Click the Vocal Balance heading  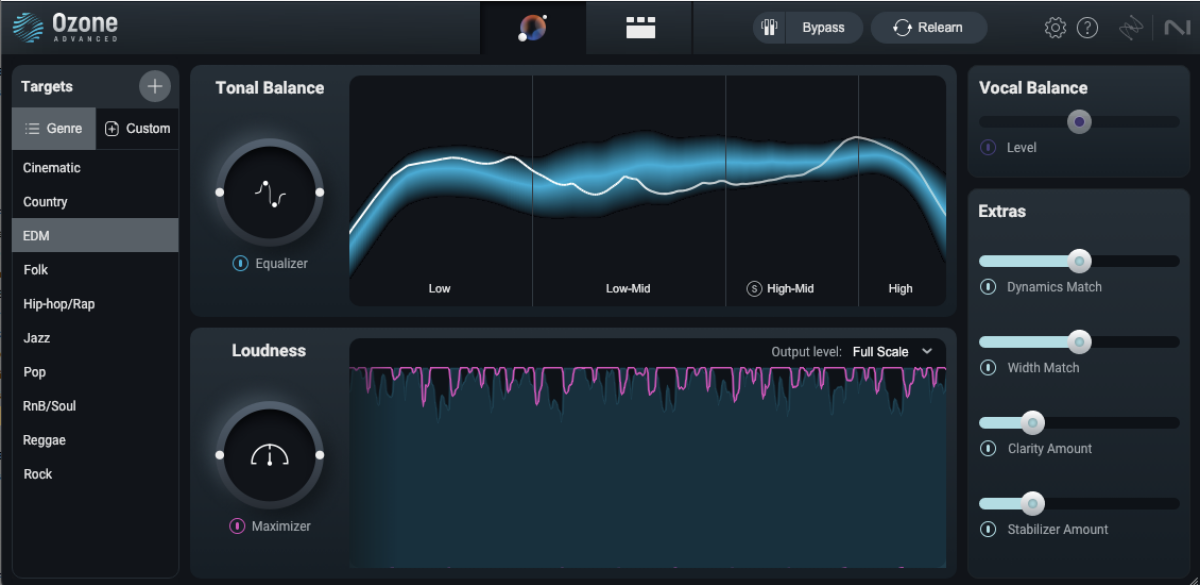[1033, 88]
